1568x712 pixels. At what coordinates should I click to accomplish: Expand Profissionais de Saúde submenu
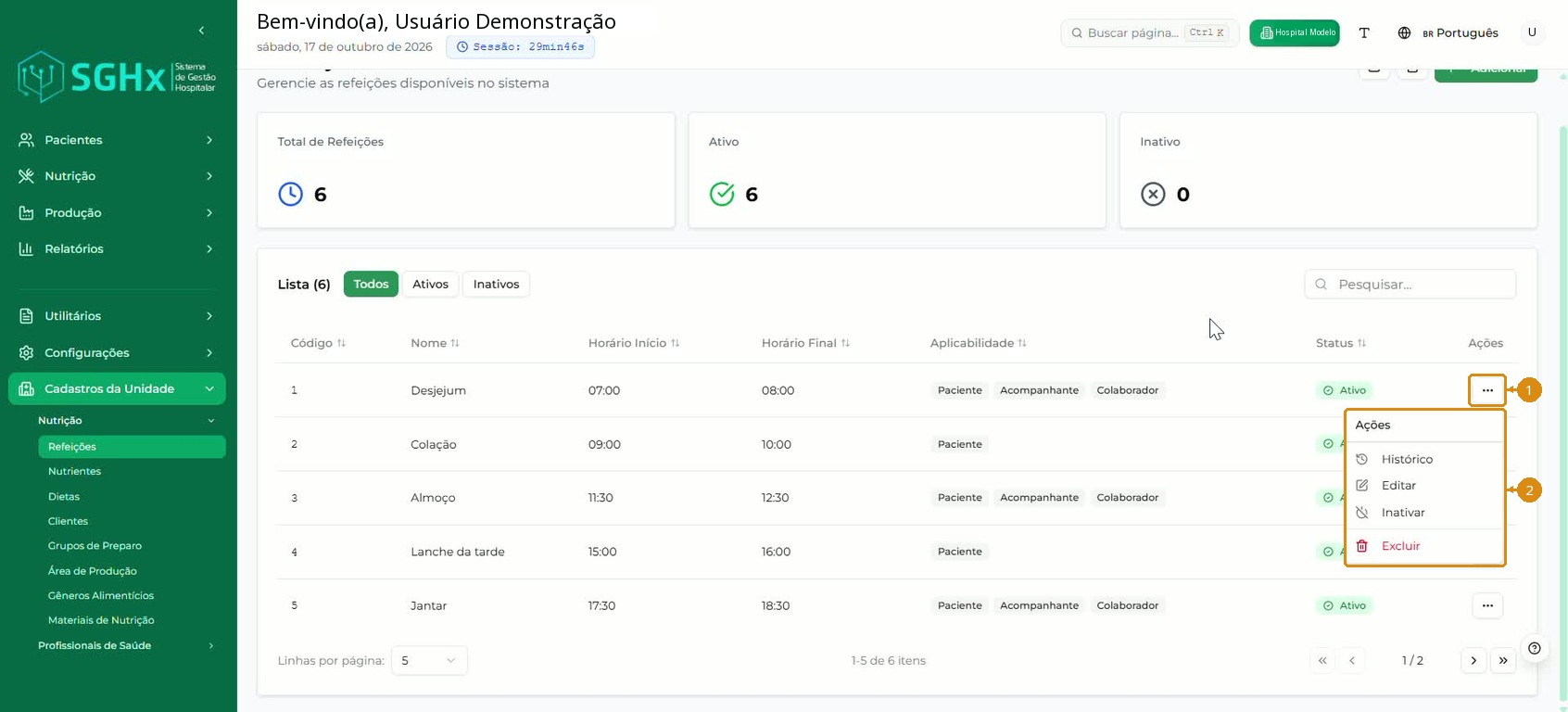tap(126, 645)
